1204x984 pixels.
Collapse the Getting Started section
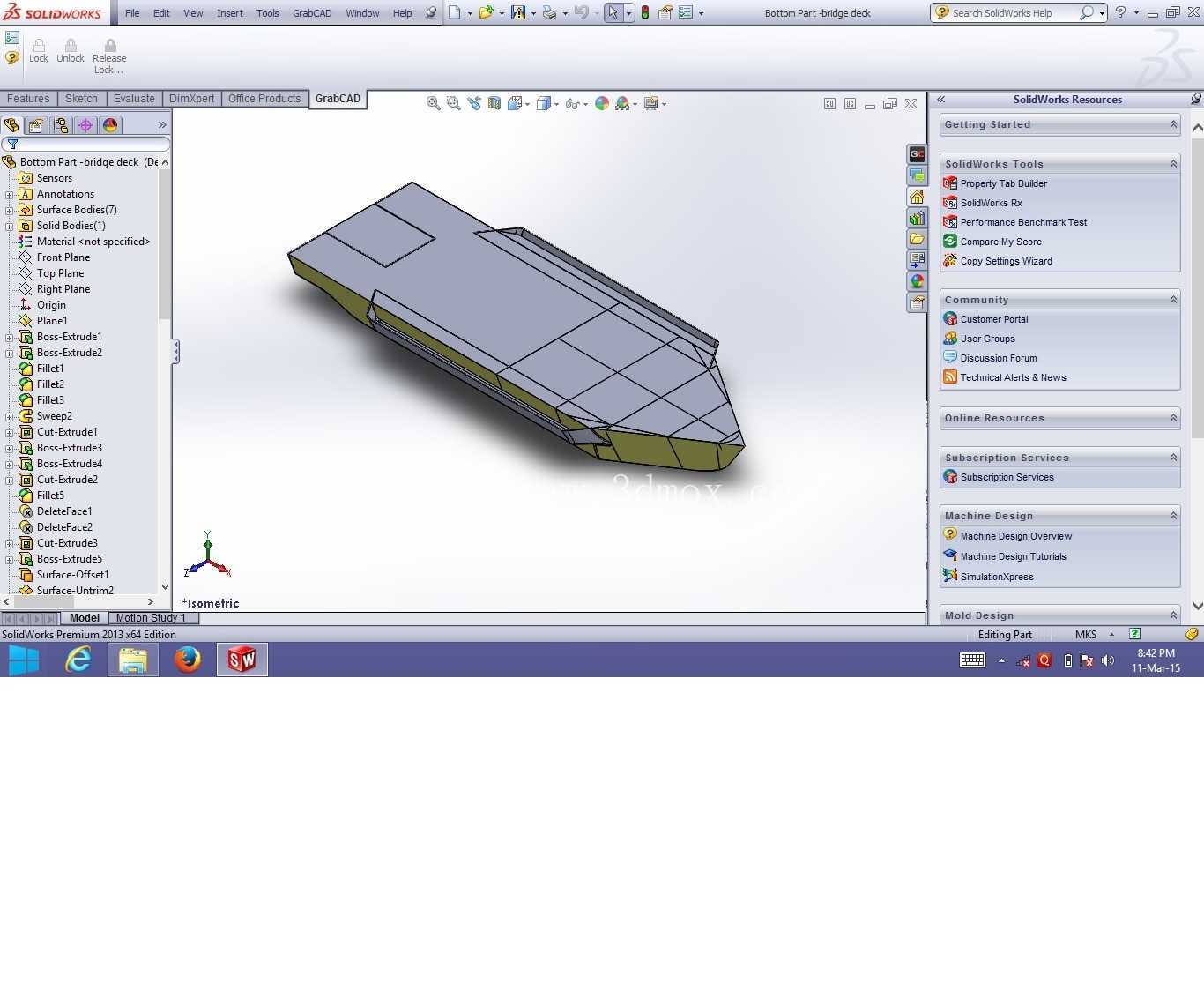coord(1173,124)
